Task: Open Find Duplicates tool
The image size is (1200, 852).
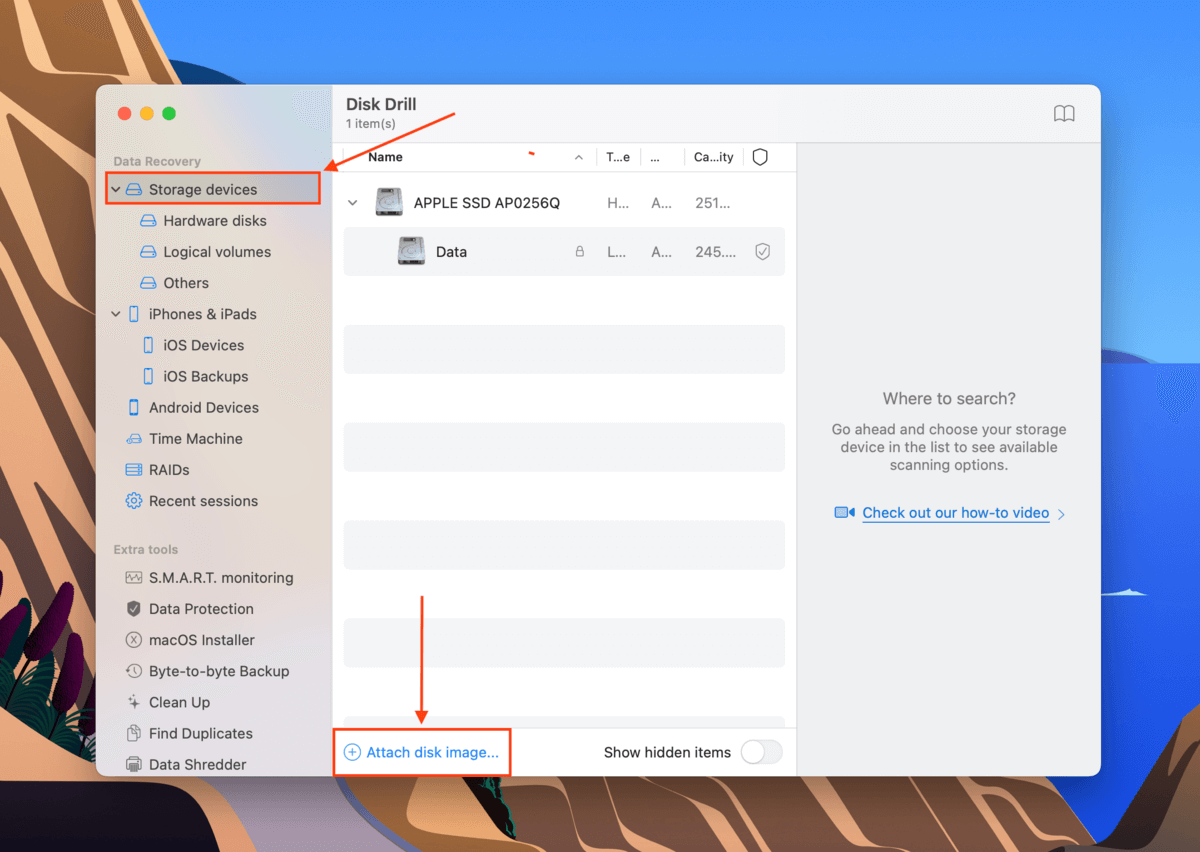Action: point(201,733)
